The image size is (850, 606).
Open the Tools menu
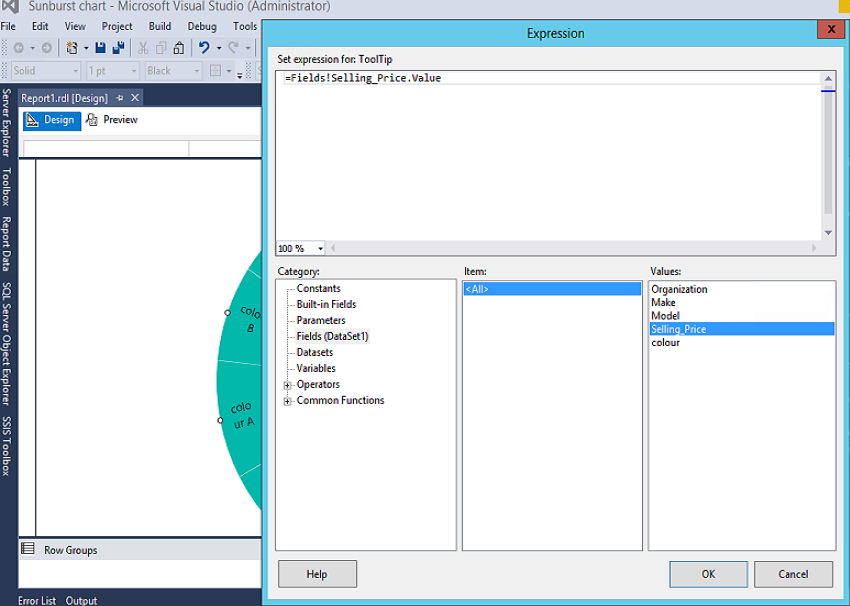[x=245, y=26]
